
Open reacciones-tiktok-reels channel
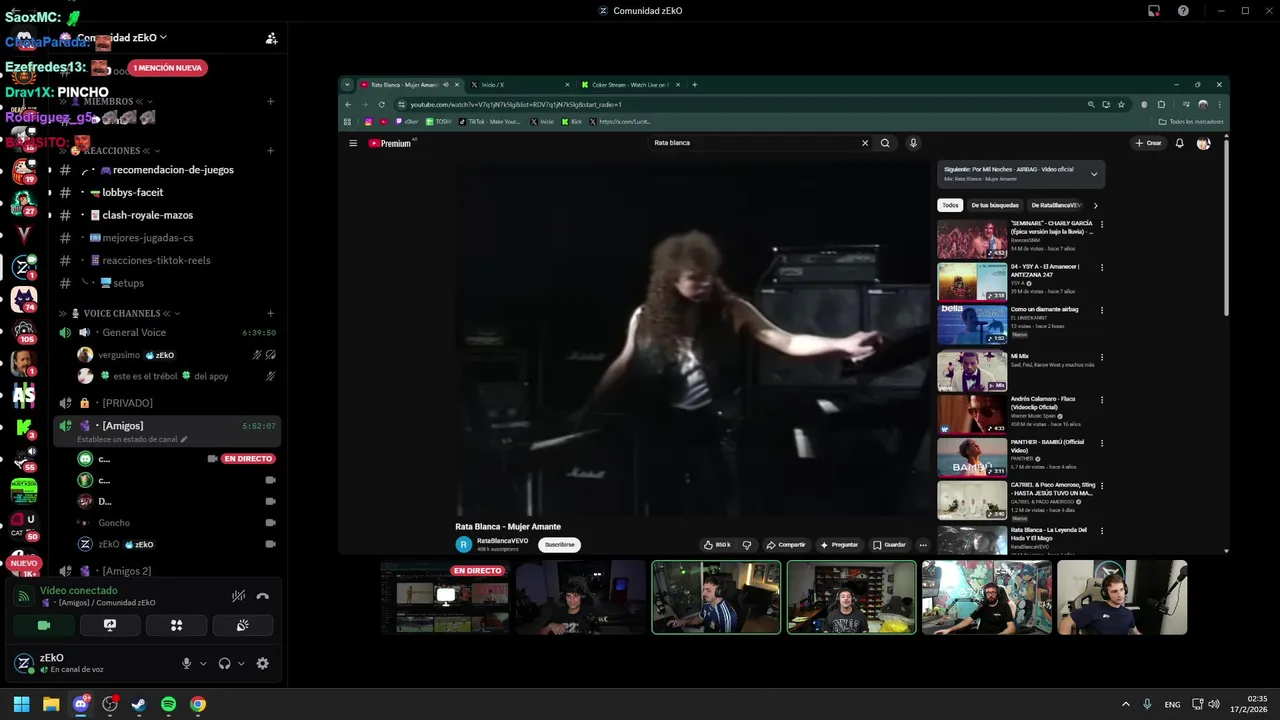[167, 260]
